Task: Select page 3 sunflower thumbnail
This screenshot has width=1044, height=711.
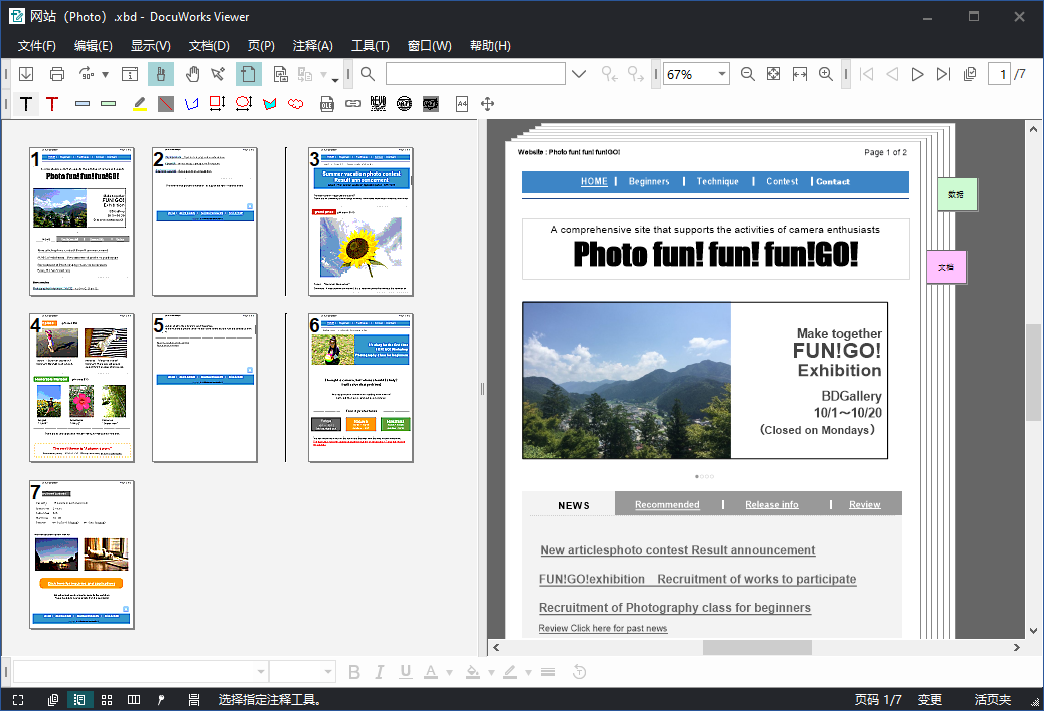Action: 360,221
